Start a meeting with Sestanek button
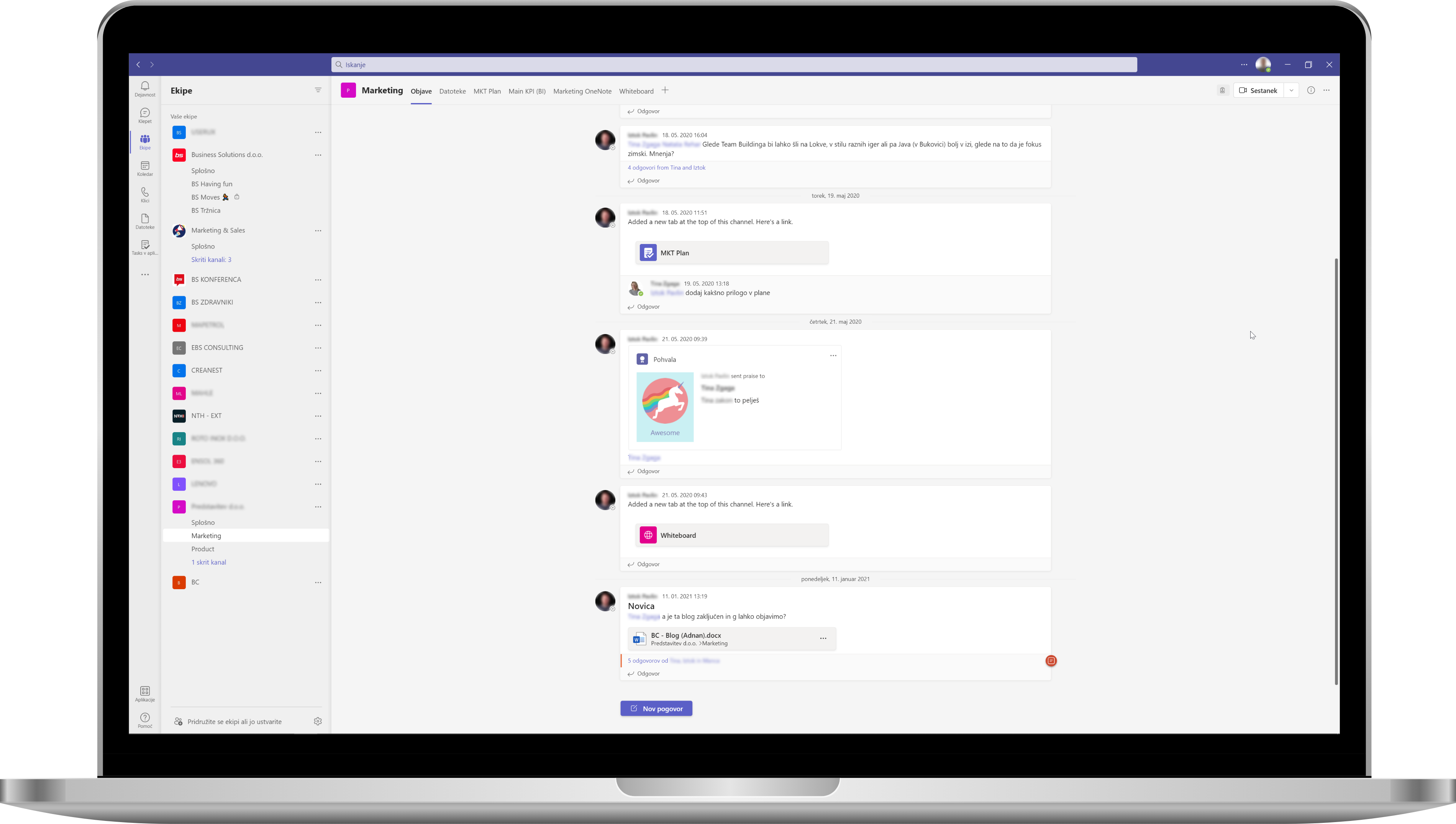This screenshot has height=824, width=1456. click(x=1258, y=90)
